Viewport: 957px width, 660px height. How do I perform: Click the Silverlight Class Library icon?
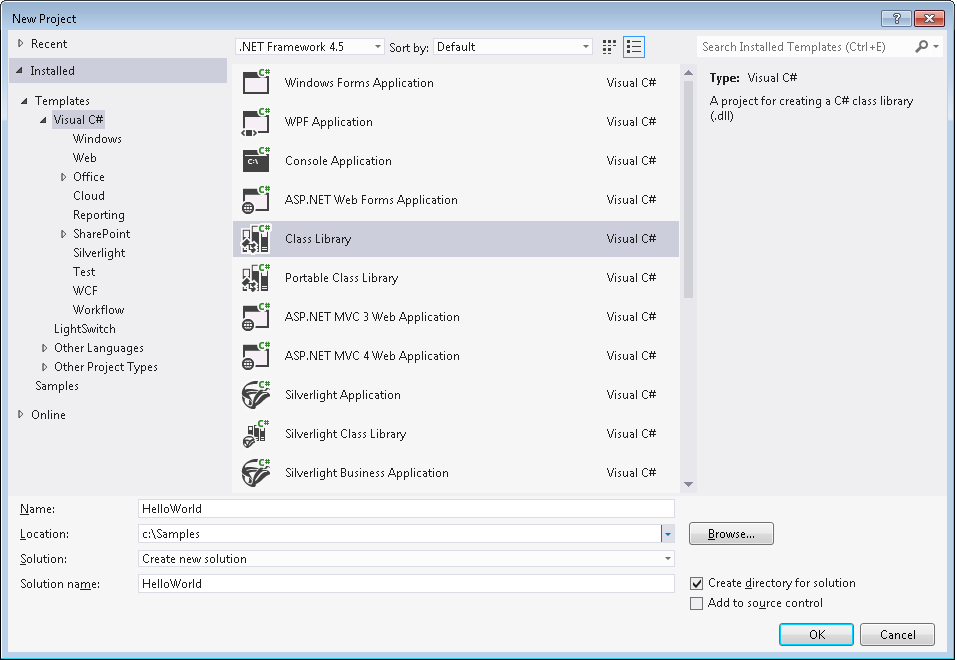pos(256,434)
